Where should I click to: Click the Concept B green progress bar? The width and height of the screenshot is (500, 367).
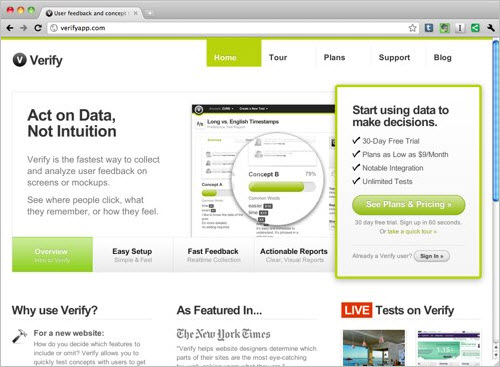point(276,187)
